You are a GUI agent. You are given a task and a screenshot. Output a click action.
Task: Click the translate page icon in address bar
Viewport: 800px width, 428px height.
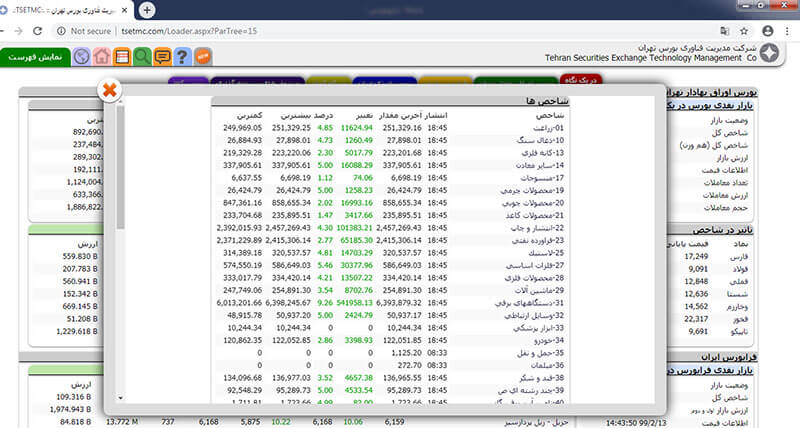point(724,31)
